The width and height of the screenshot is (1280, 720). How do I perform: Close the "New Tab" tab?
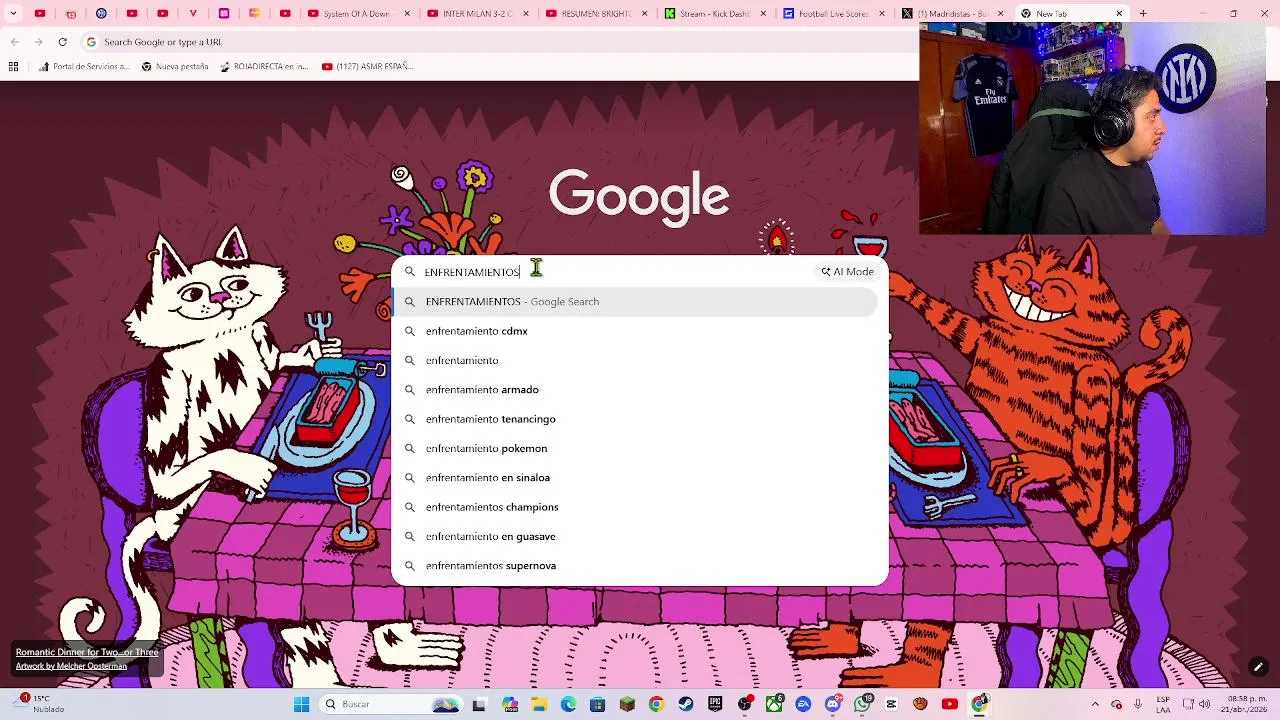(1119, 14)
